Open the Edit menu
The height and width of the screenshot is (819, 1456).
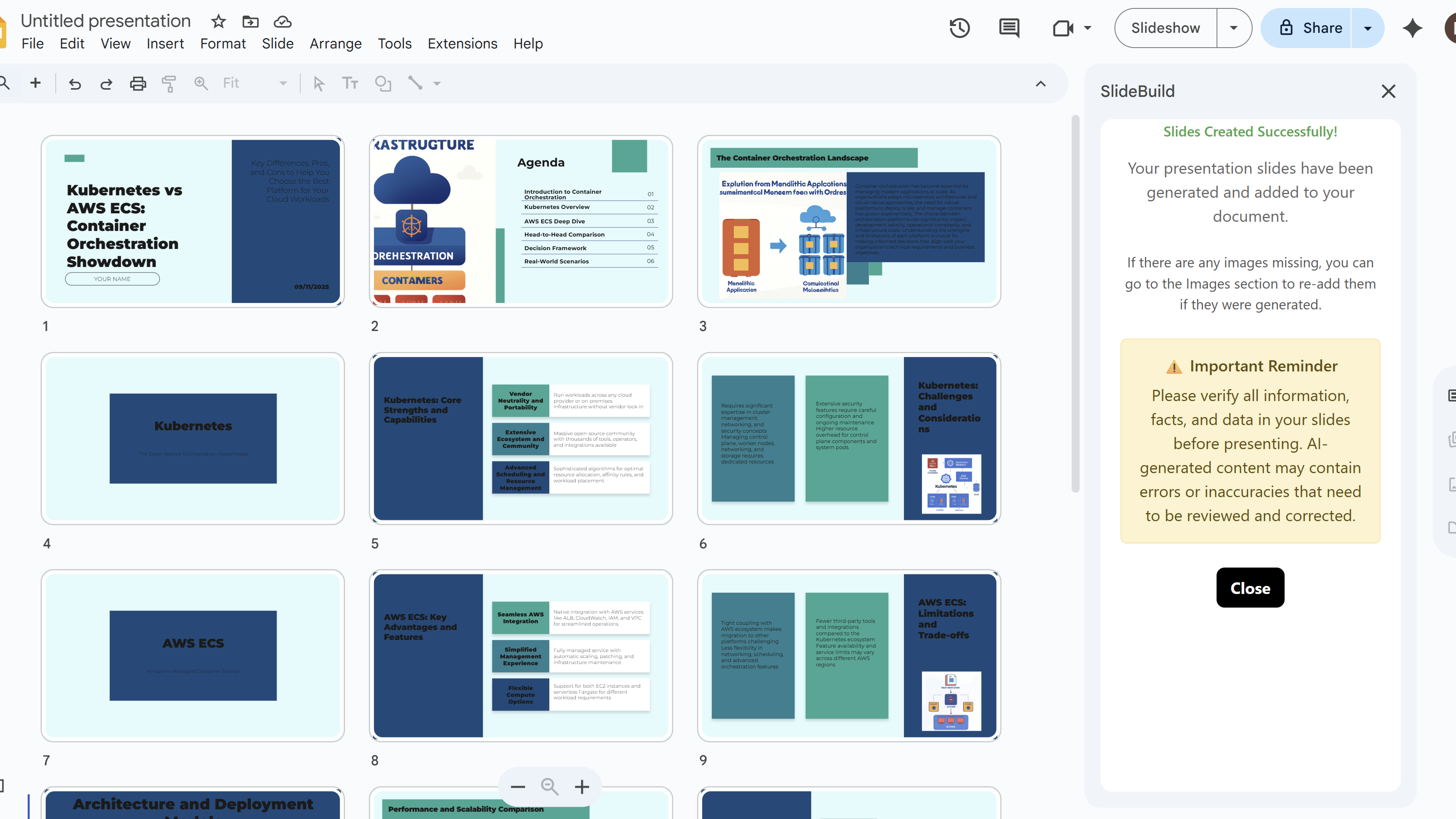[72, 44]
